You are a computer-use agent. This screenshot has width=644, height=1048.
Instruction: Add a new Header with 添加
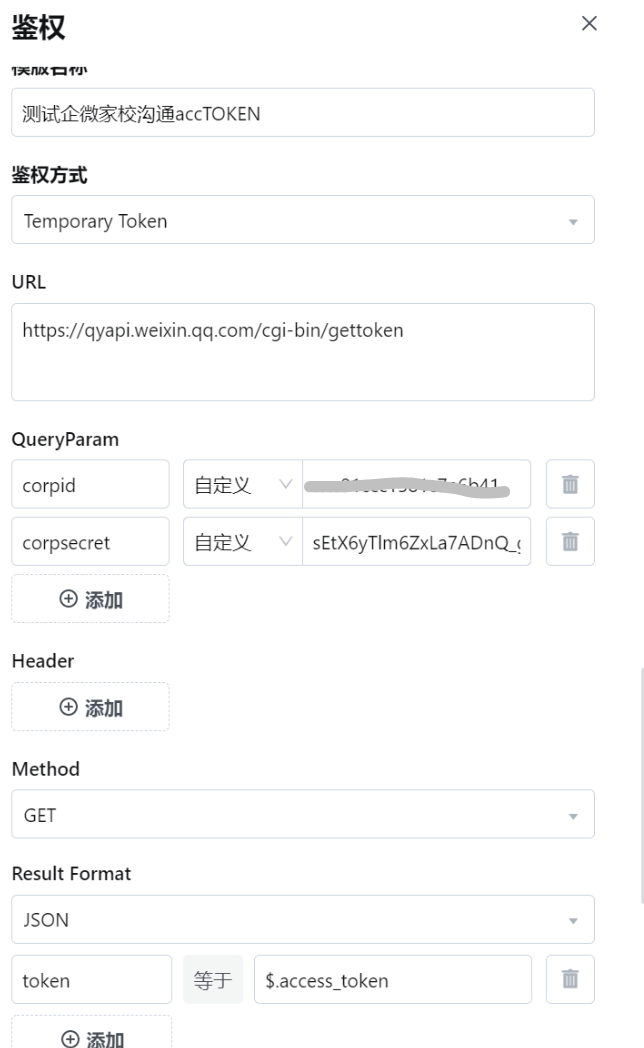click(x=90, y=706)
